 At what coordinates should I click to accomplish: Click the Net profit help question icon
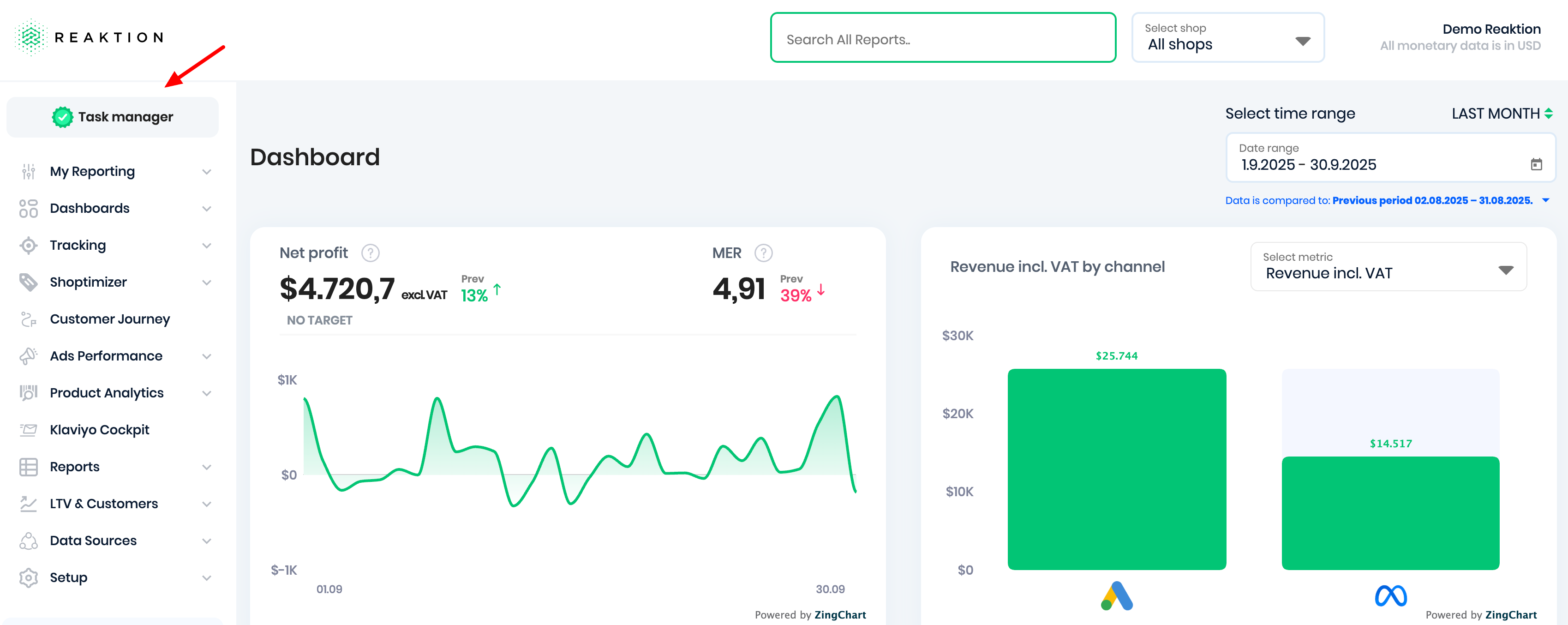(370, 253)
